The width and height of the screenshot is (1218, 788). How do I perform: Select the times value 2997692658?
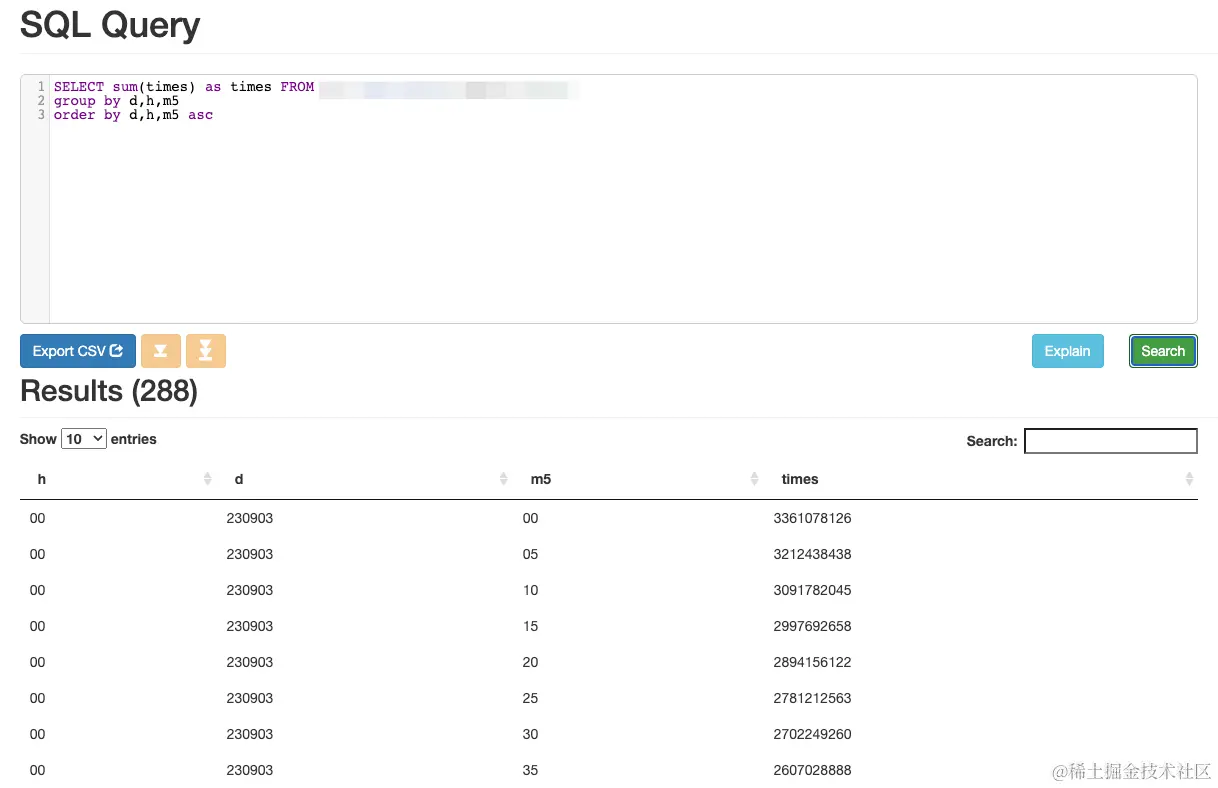pos(812,626)
